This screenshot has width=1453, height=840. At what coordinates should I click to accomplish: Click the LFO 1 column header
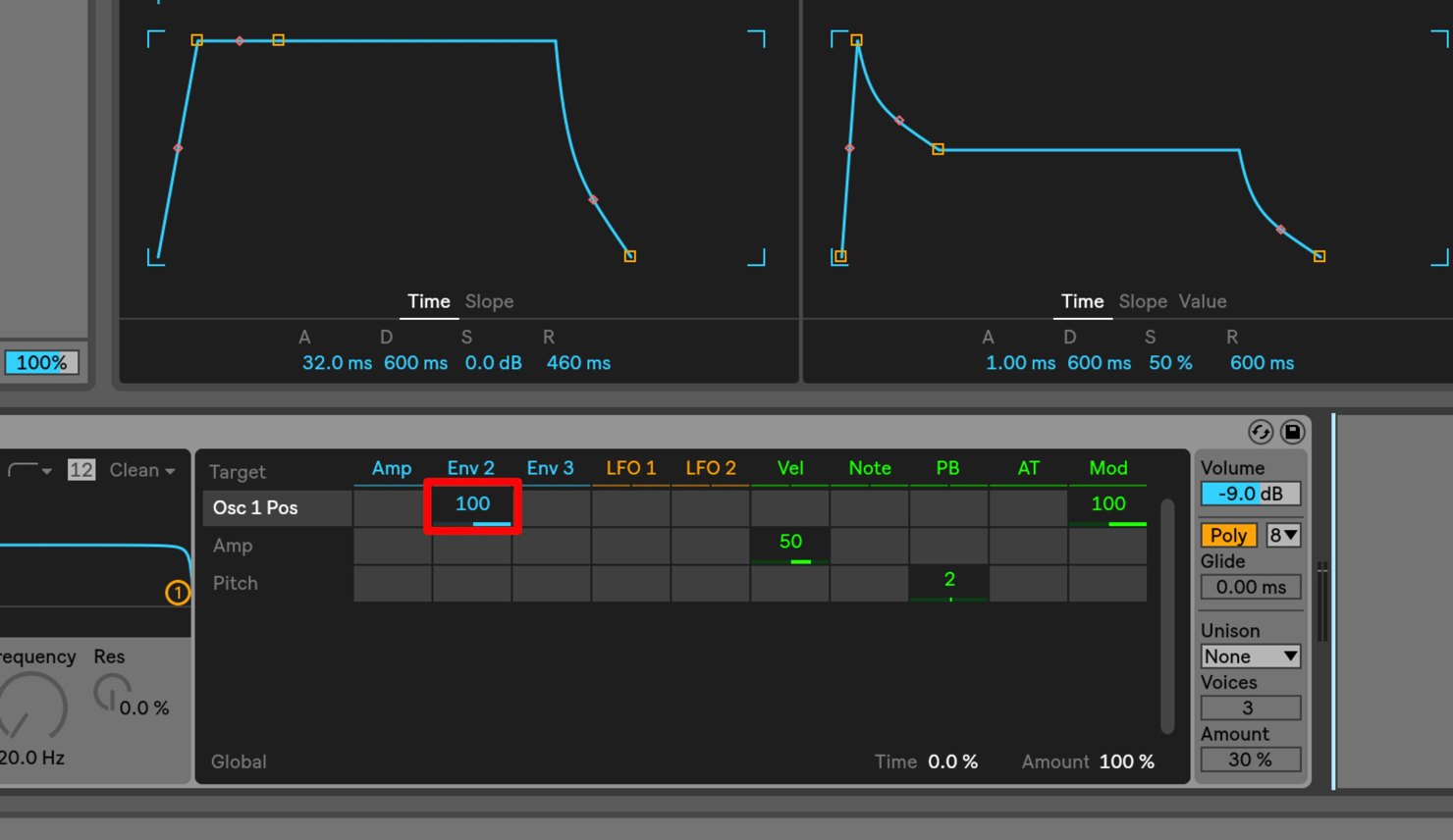(631, 468)
